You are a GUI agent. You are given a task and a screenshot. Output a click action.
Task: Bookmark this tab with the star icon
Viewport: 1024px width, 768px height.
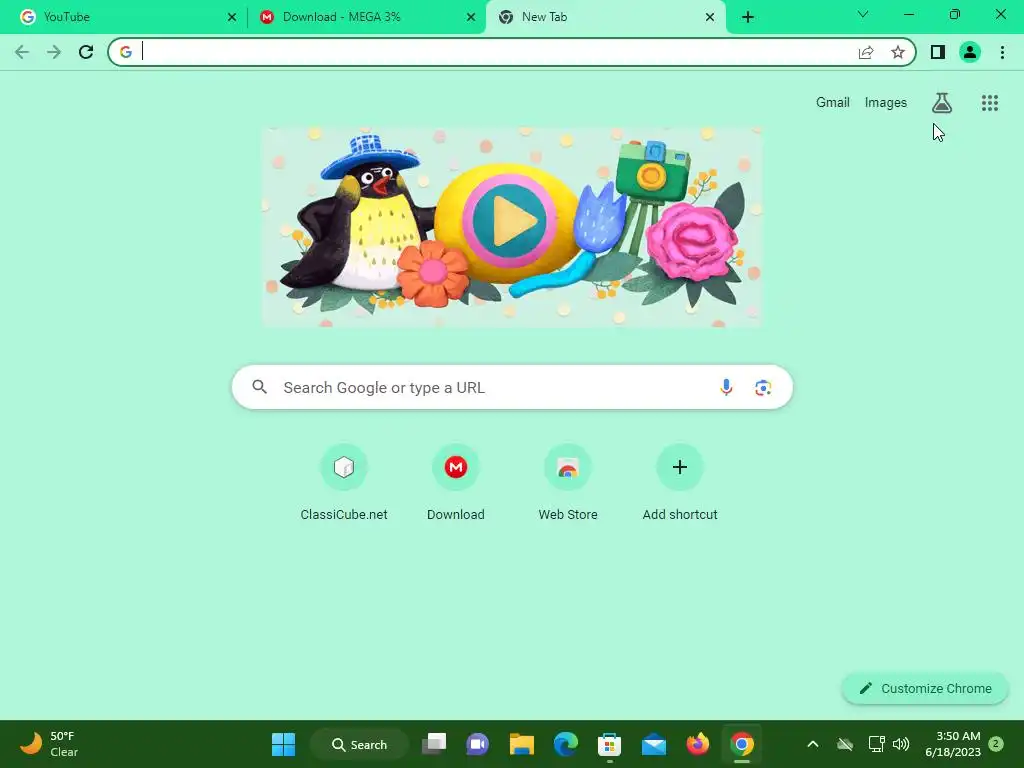[x=898, y=52]
